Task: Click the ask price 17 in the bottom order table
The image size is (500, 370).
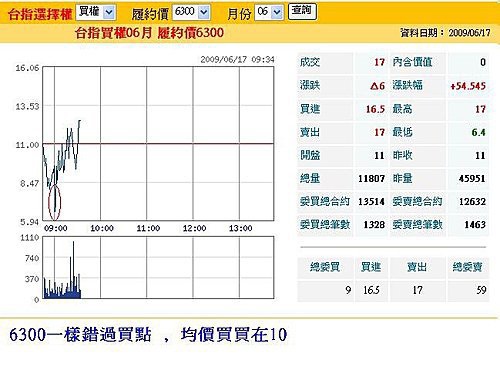Action: [x=417, y=290]
